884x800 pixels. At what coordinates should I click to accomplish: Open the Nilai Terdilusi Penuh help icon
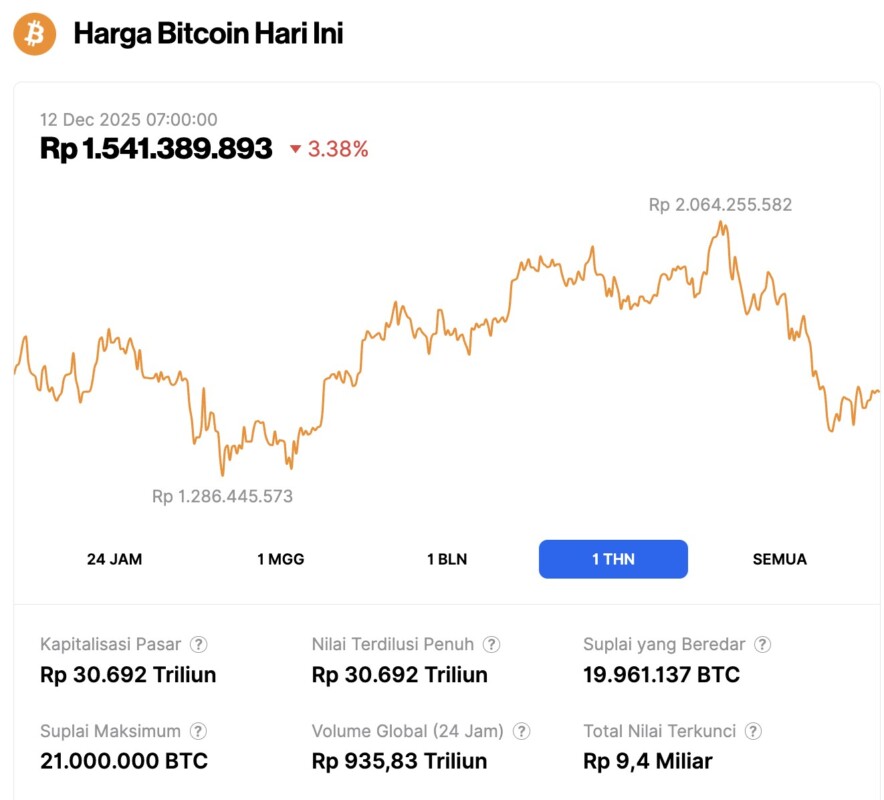point(490,644)
